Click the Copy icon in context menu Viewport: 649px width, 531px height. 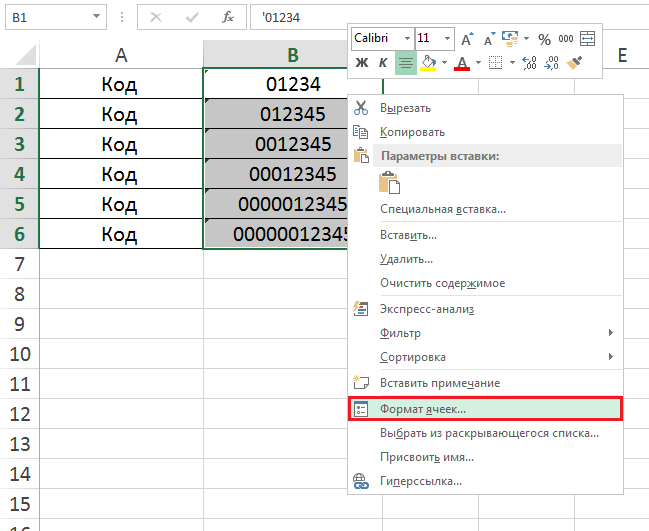(361, 132)
